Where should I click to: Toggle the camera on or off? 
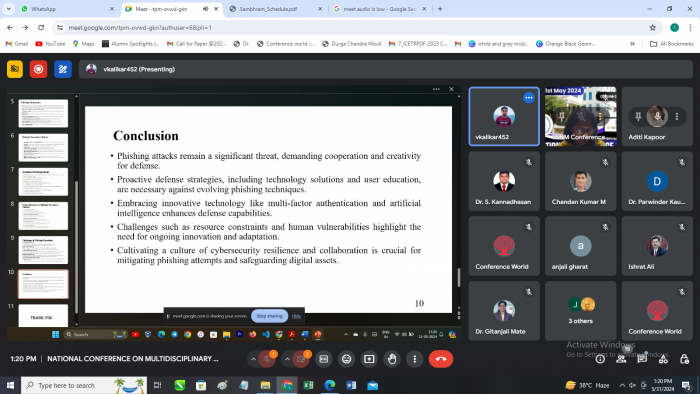[301, 359]
